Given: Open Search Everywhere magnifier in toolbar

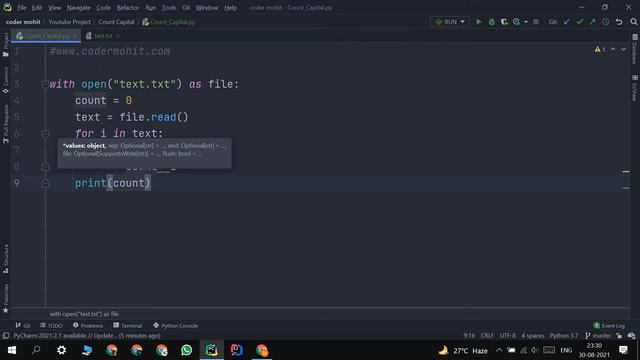Looking at the screenshot, I should tap(633, 22).
